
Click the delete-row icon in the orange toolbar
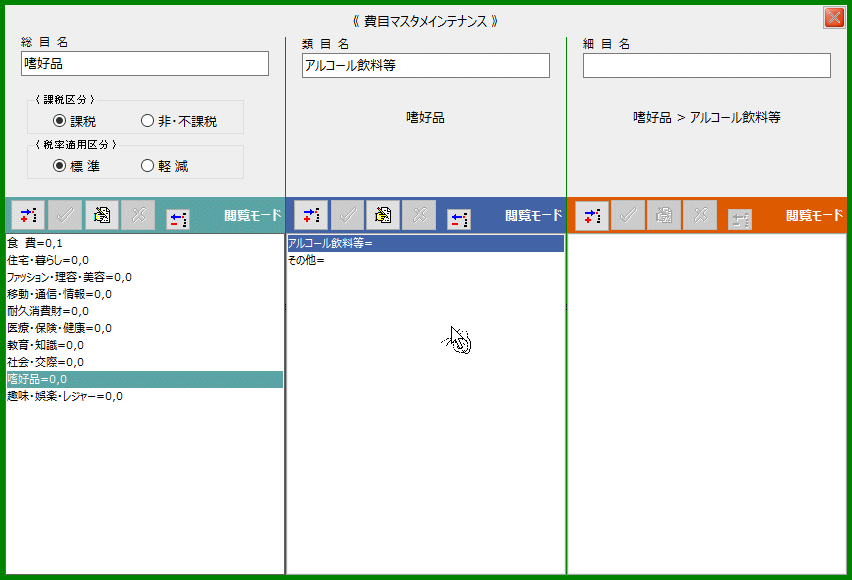(x=740, y=219)
